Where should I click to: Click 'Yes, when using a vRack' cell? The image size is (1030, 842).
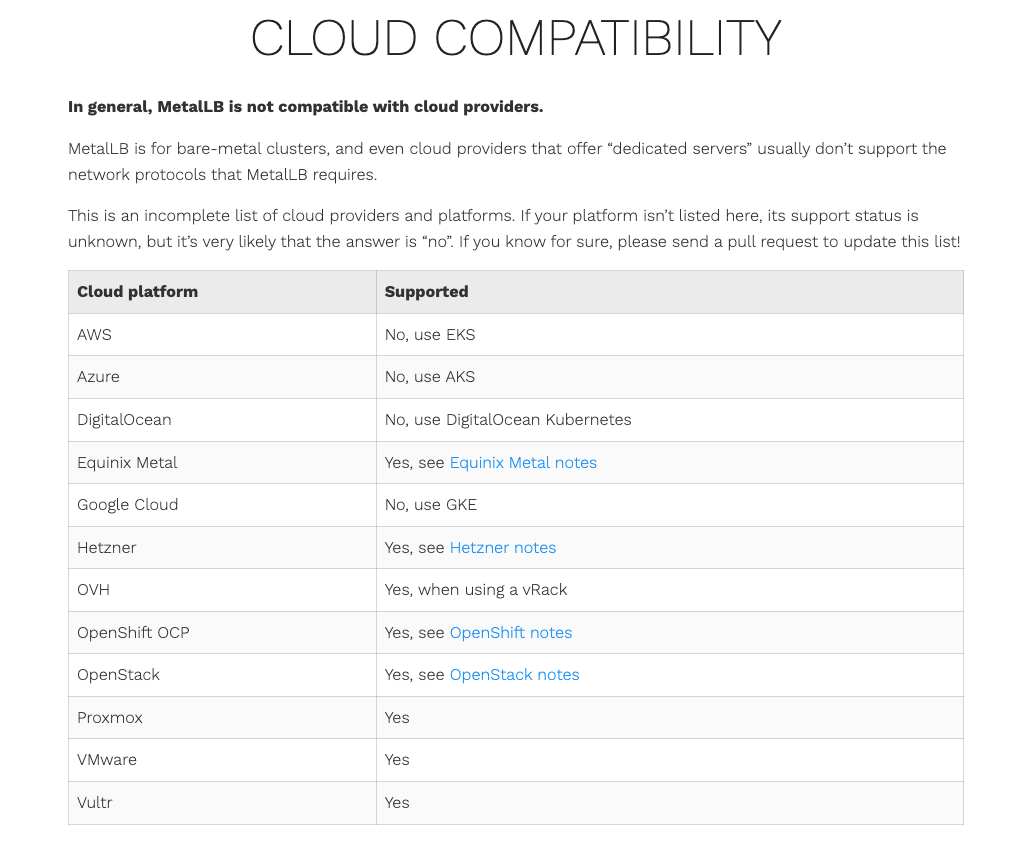(x=669, y=590)
